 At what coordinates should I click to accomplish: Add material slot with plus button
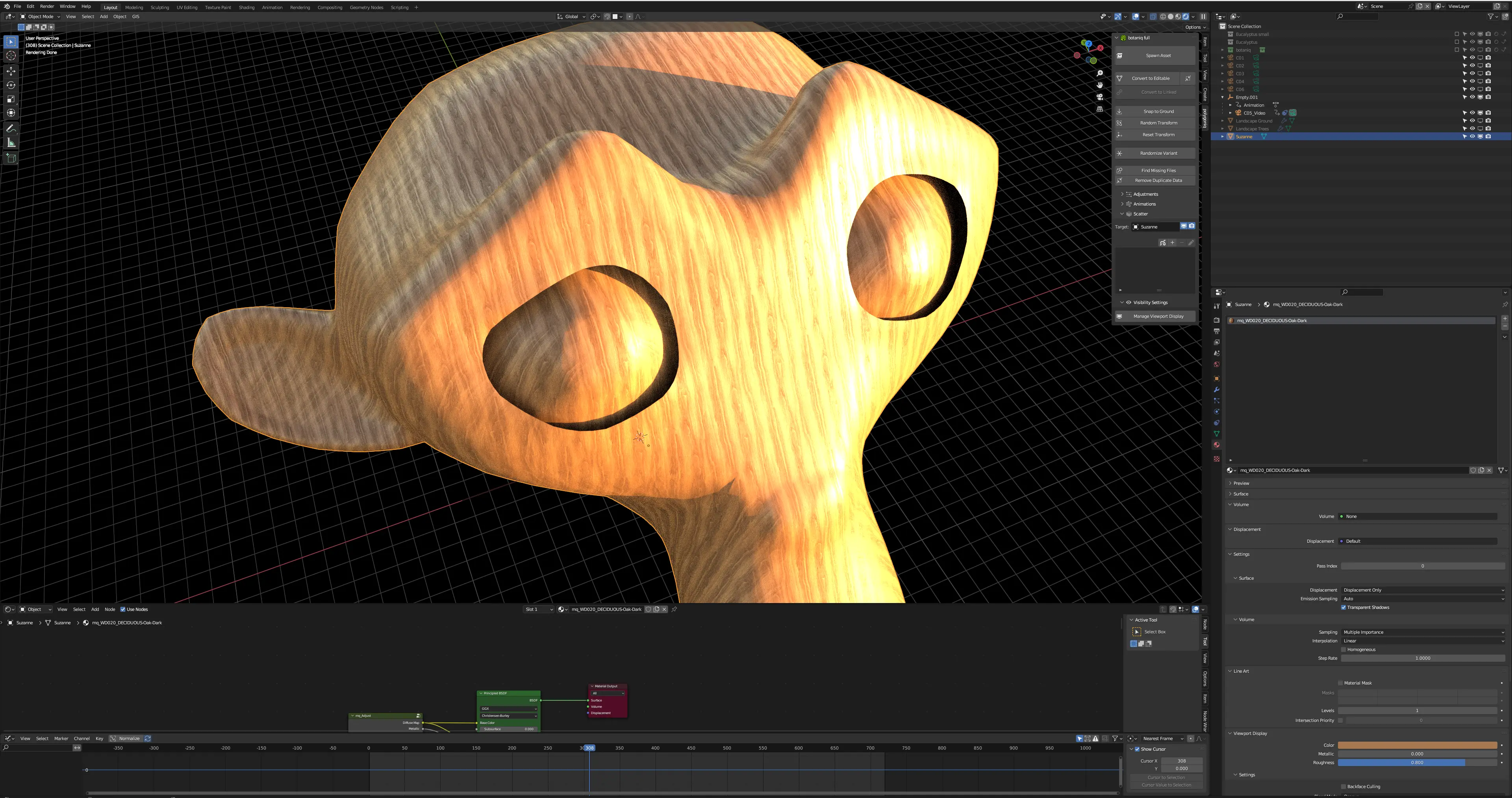coord(1505,318)
